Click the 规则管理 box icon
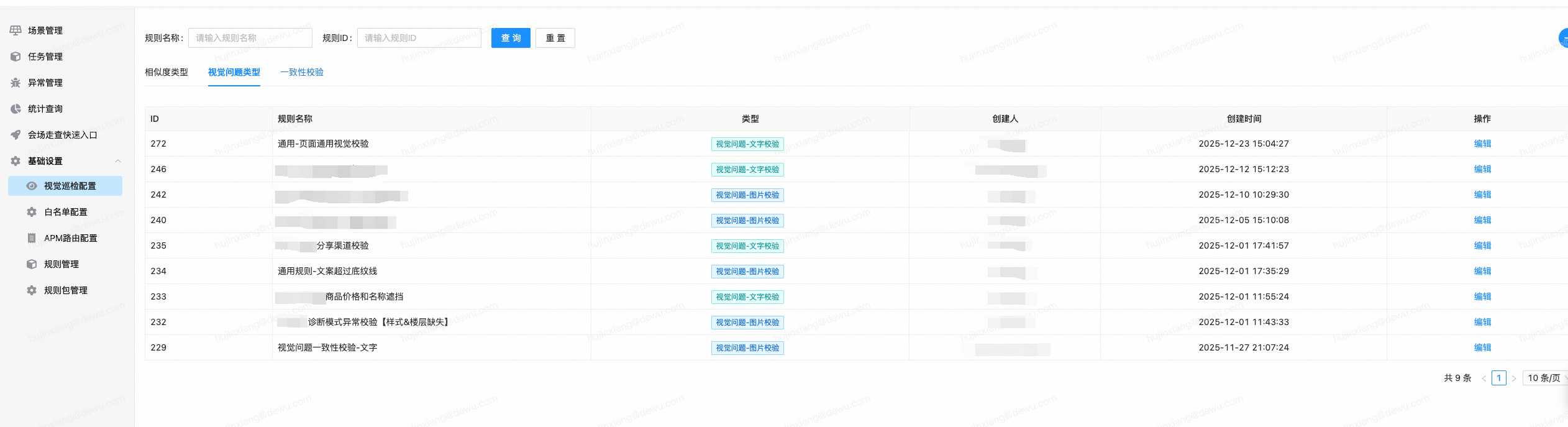Screen dimensions: 1568x427 pyautogui.click(x=32, y=264)
